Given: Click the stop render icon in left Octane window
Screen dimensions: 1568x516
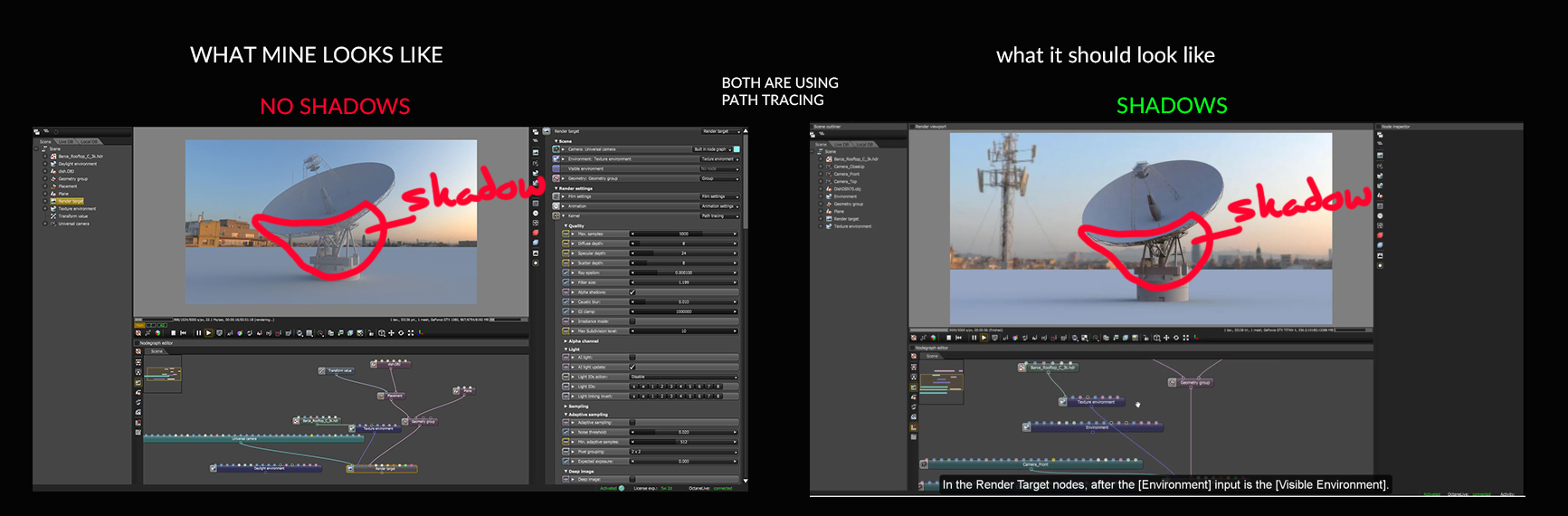Looking at the screenshot, I should point(174,333).
